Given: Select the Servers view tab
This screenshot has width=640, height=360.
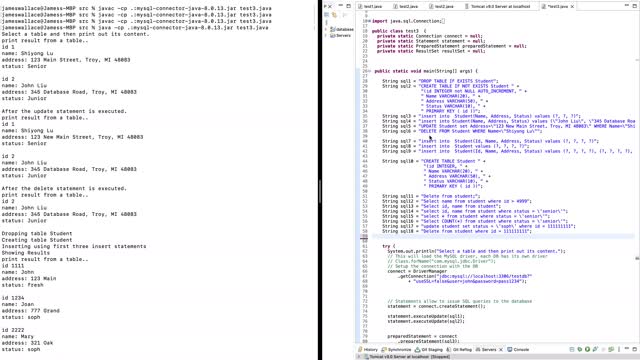Looking at the screenshot, I should coord(486,350).
